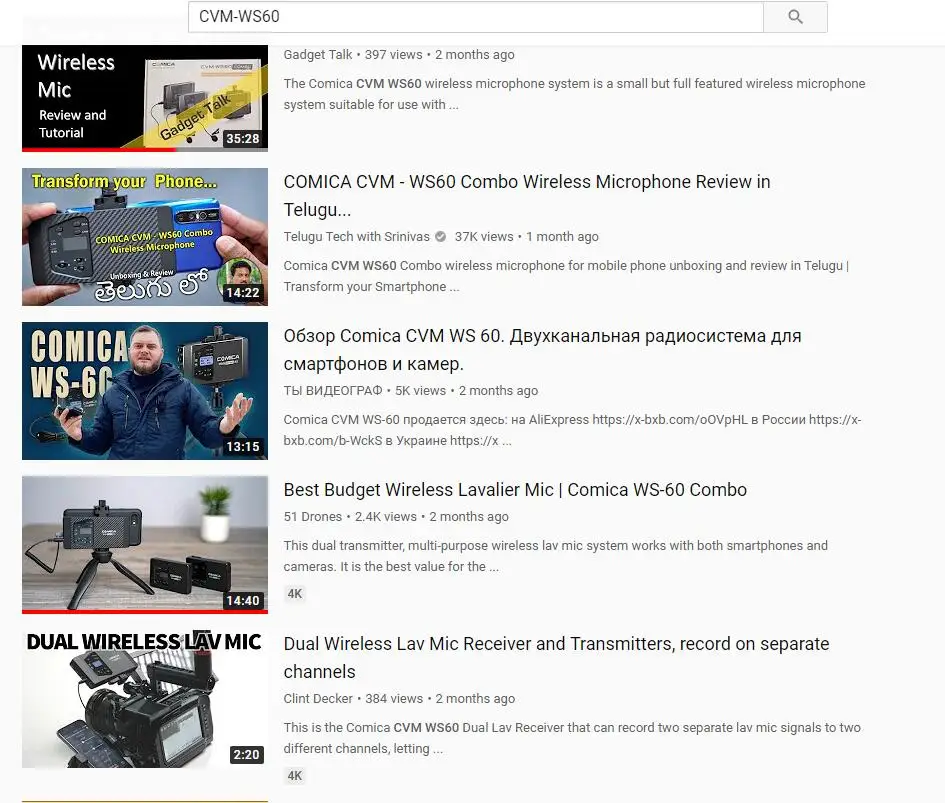Click the 35:28 duration label
The image size is (945, 803).
click(242, 139)
